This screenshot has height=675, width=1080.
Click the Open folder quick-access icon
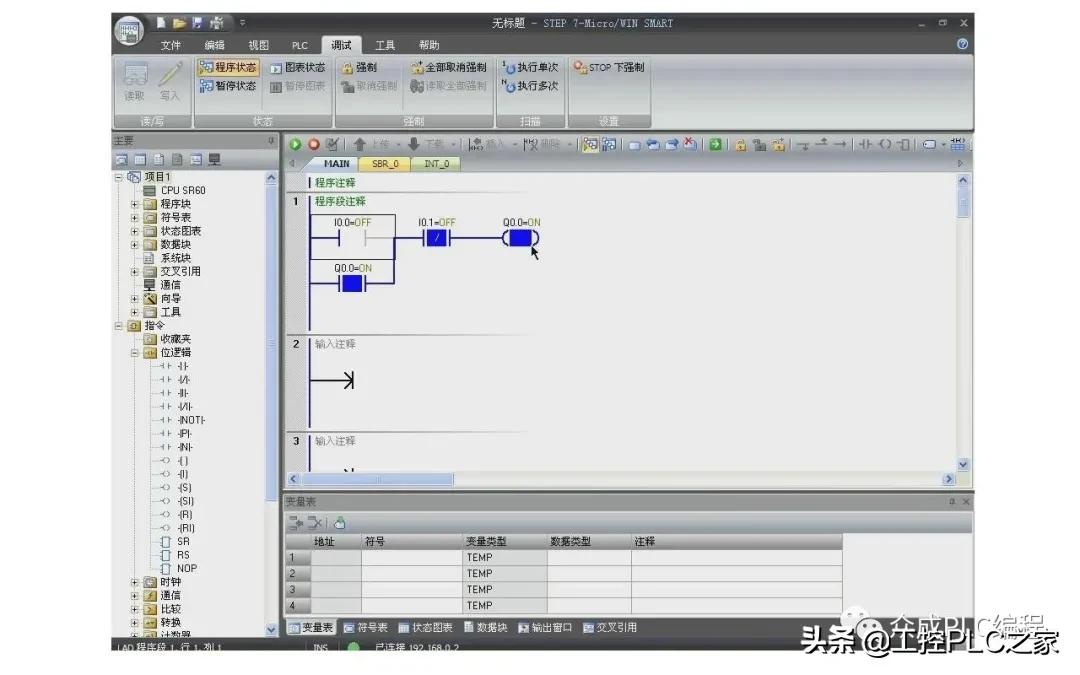pos(179,23)
